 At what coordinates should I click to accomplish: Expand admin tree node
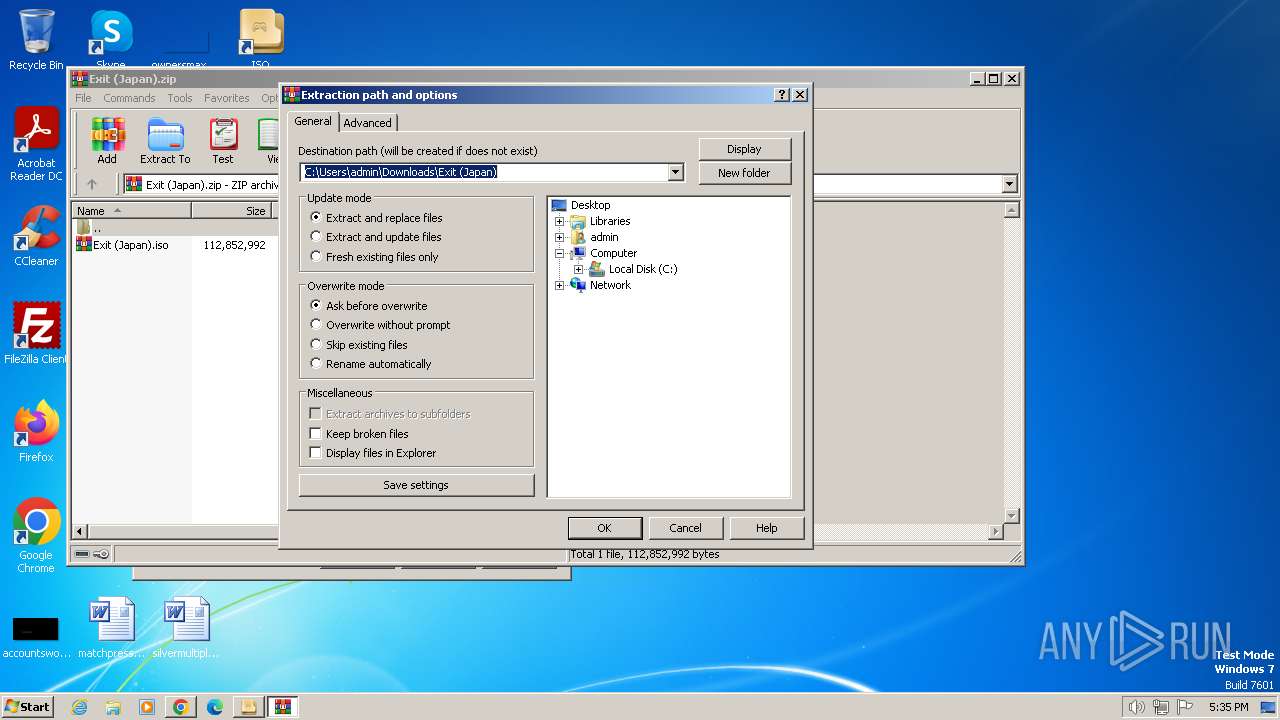point(560,237)
